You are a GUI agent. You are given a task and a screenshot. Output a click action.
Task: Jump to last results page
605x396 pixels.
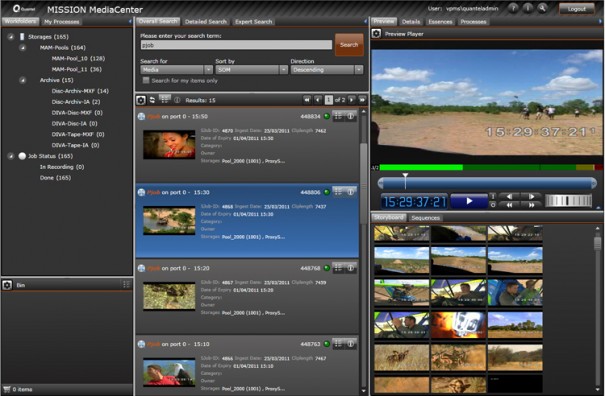362,100
